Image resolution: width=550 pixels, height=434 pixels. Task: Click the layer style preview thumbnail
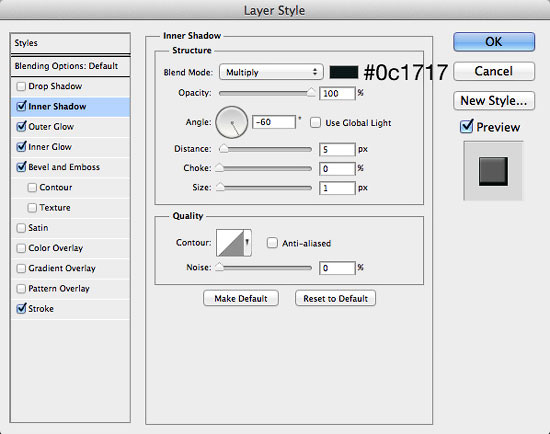(x=493, y=171)
